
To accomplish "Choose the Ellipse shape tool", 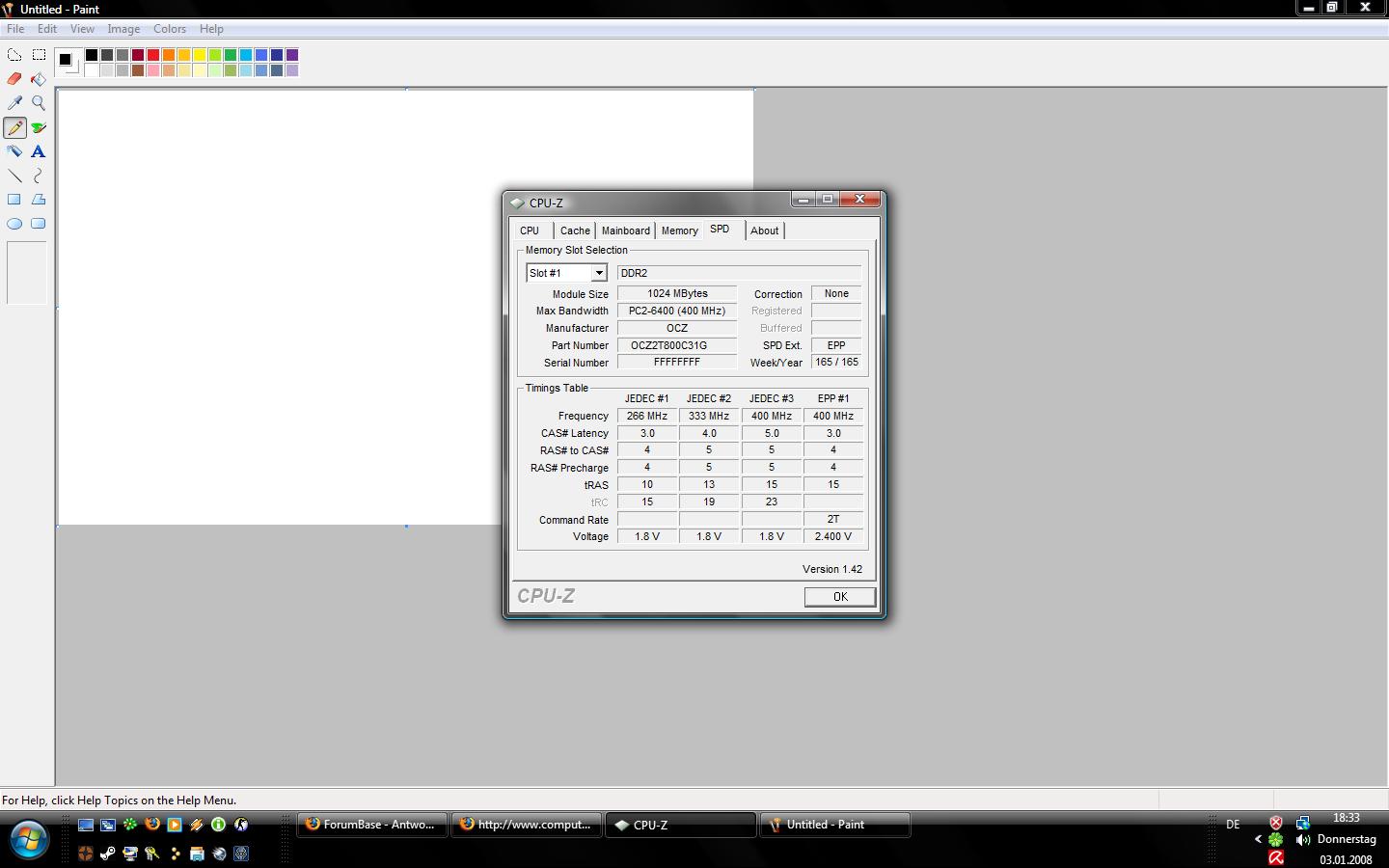I will tap(14, 224).
